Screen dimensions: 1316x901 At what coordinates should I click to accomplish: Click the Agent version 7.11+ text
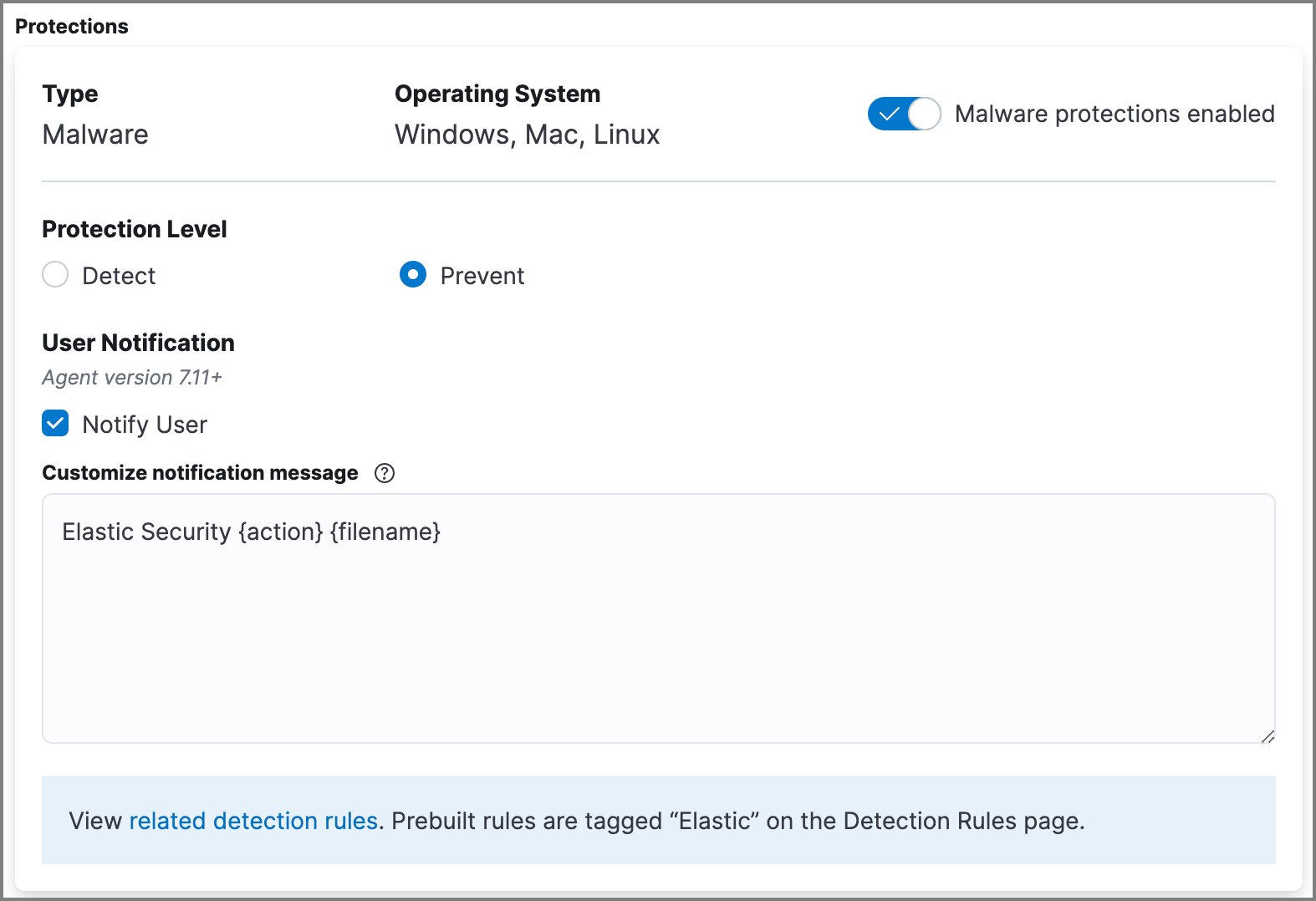point(131,377)
